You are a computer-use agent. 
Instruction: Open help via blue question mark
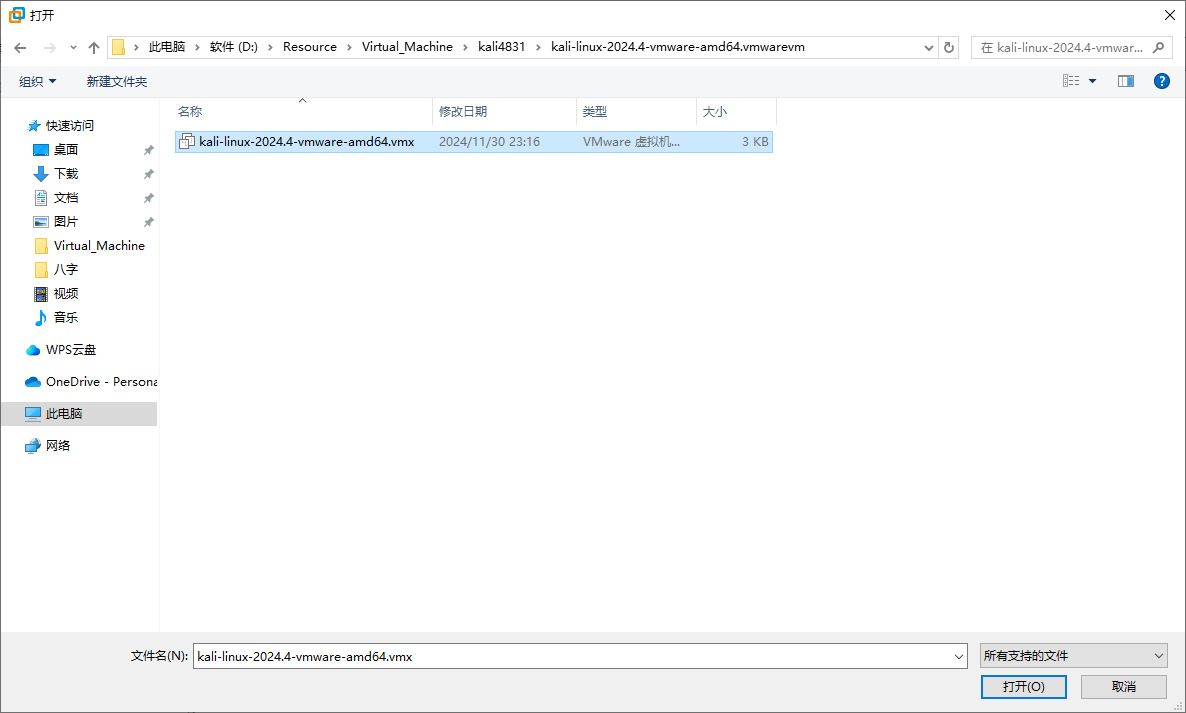[1162, 81]
